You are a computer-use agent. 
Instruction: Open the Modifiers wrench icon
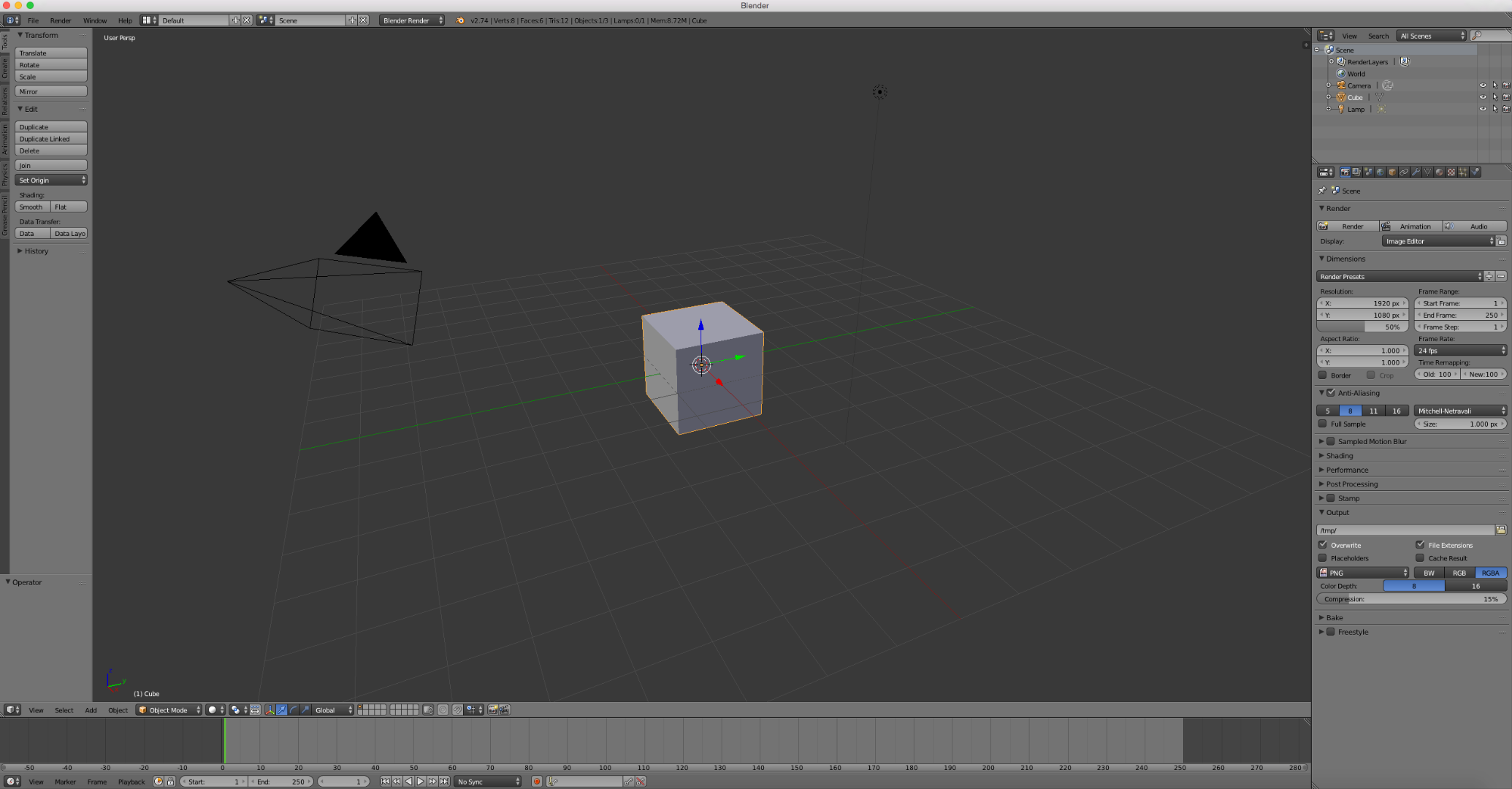click(x=1416, y=172)
